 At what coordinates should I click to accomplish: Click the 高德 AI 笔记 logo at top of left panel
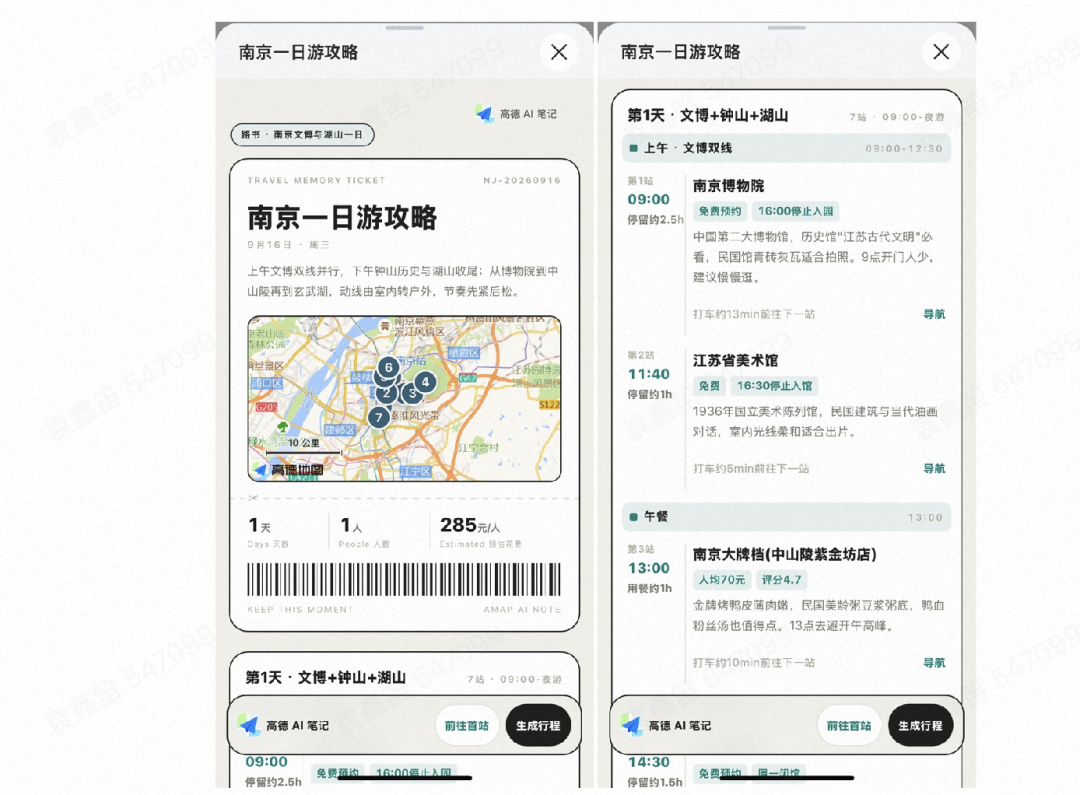point(516,114)
